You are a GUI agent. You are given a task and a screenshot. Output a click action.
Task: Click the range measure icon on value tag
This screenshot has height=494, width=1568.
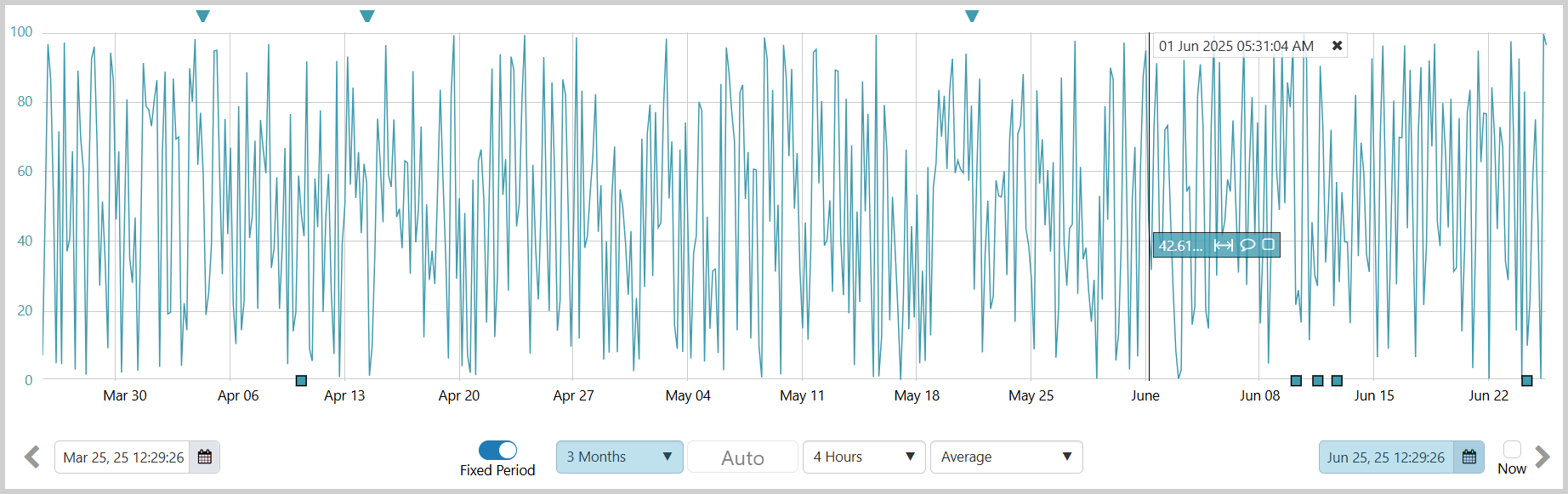click(x=1223, y=246)
